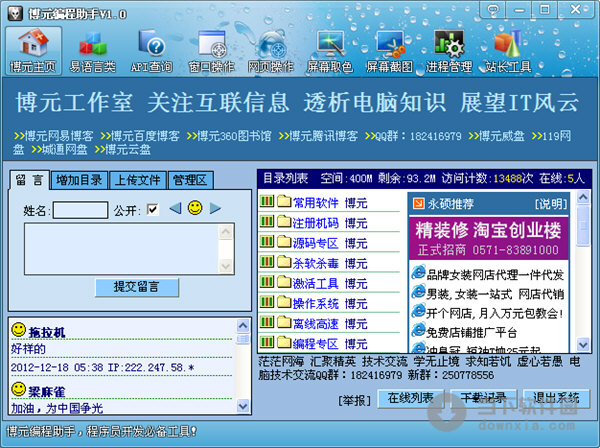Open the 网页操作 toolbar icon
Screen dimensions: 600x448
(271, 51)
